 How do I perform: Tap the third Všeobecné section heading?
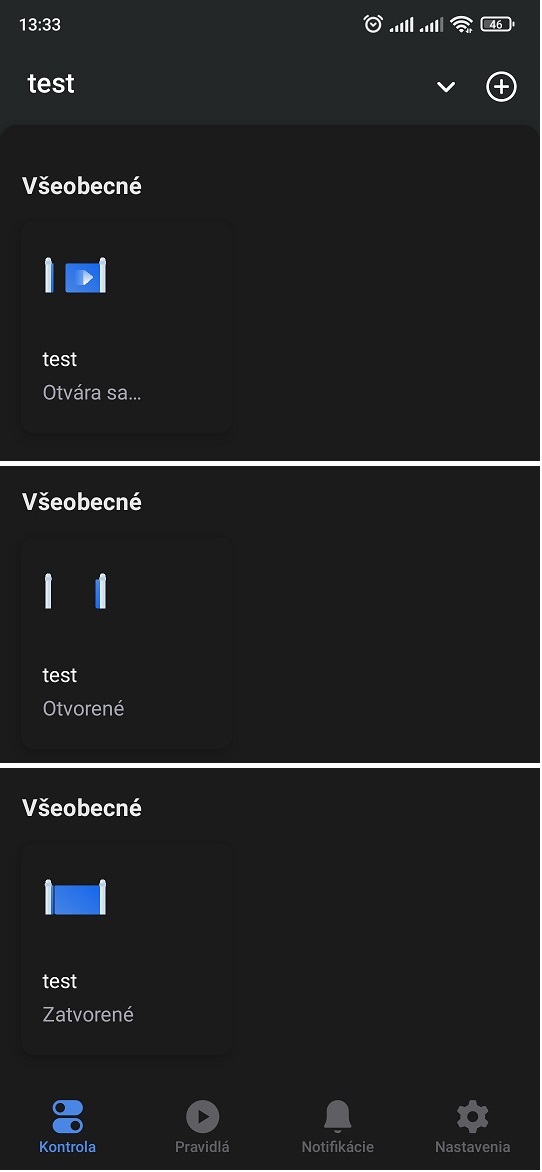click(81, 807)
